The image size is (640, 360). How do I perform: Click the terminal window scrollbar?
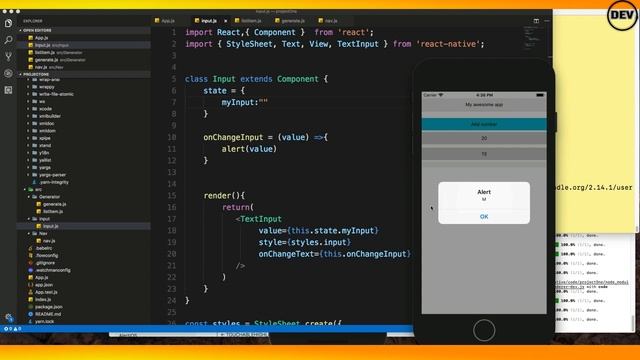pyautogui.click(x=633, y=322)
